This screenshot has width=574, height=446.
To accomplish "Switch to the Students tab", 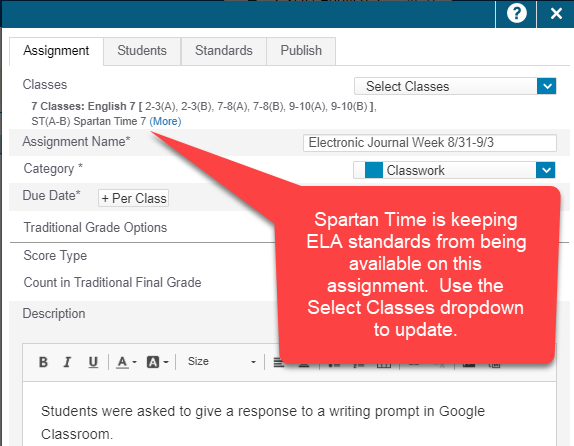I will 142,51.
